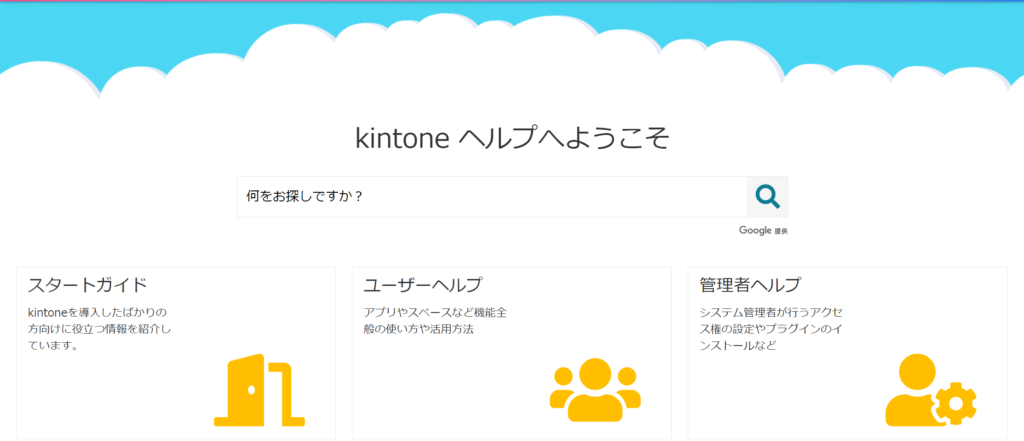This screenshot has width=1024, height=441.
Task: Click the magnifying glass search button
Action: [x=767, y=197]
